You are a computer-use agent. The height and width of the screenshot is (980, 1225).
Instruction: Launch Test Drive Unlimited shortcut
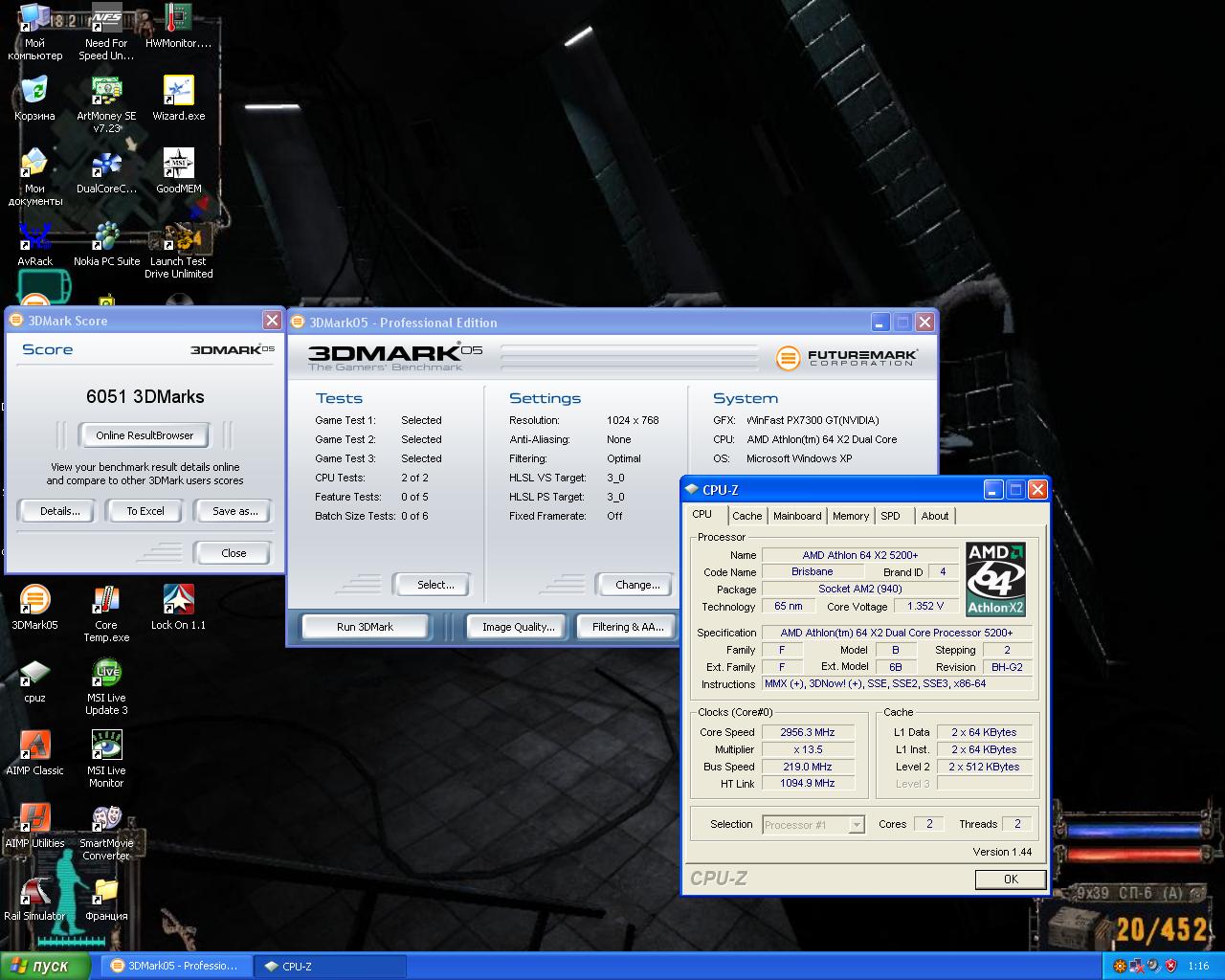click(178, 251)
